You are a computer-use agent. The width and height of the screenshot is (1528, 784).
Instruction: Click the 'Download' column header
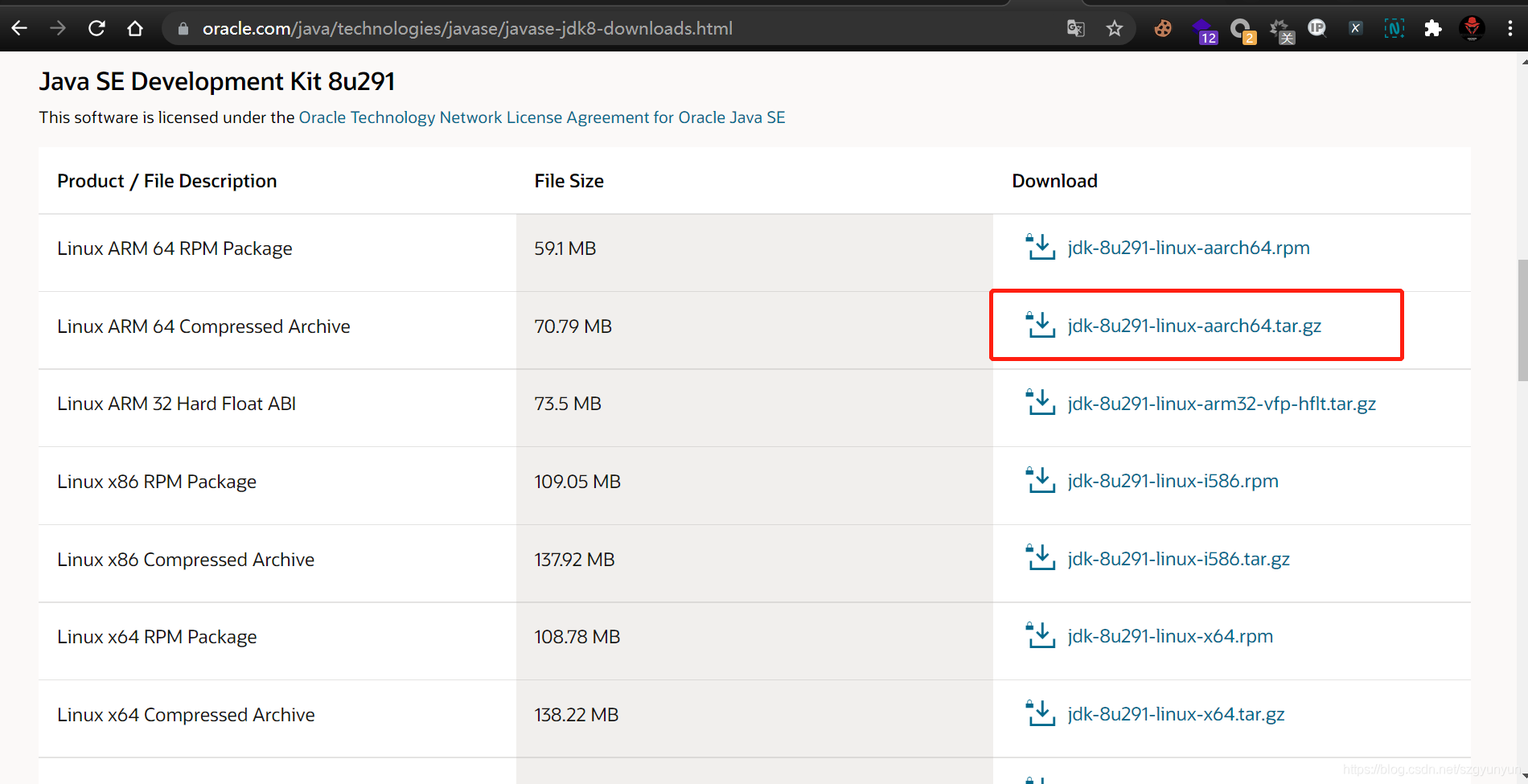pos(1054,181)
